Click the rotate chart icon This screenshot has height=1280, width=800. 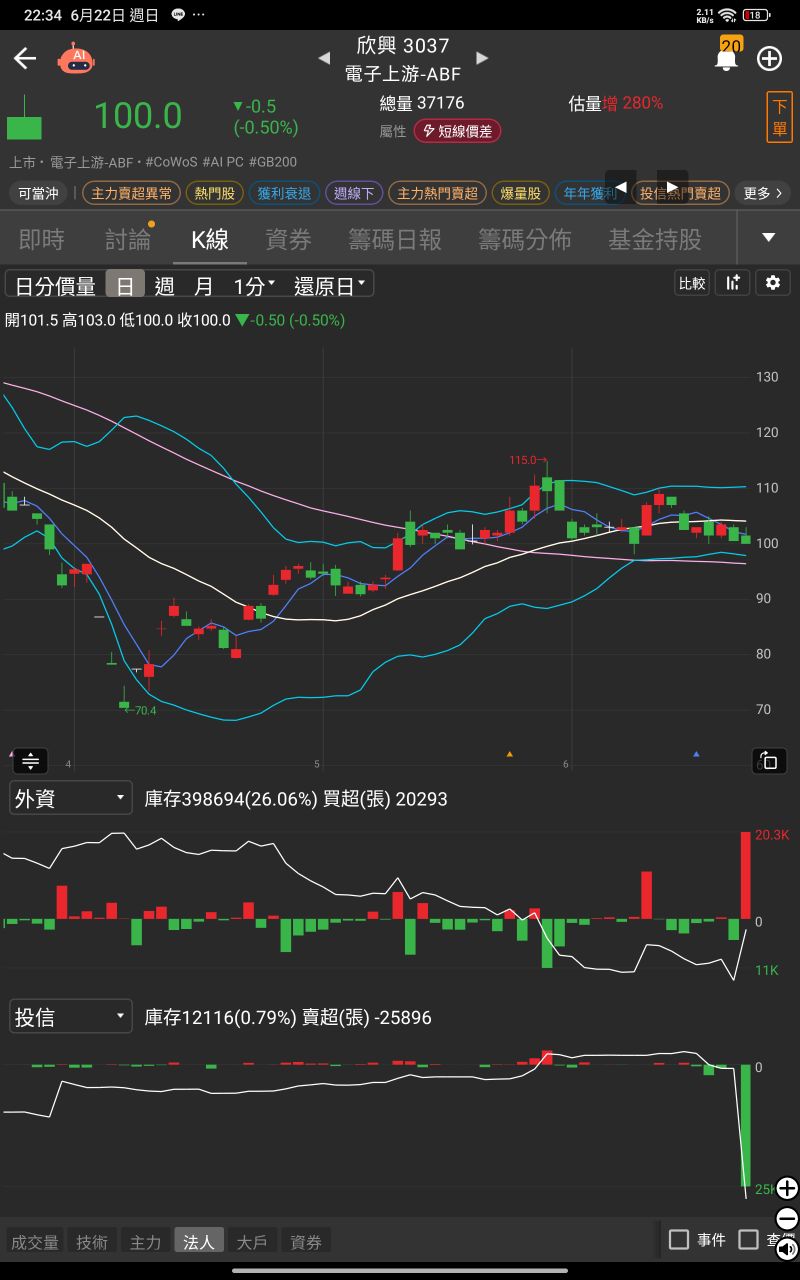click(x=769, y=761)
